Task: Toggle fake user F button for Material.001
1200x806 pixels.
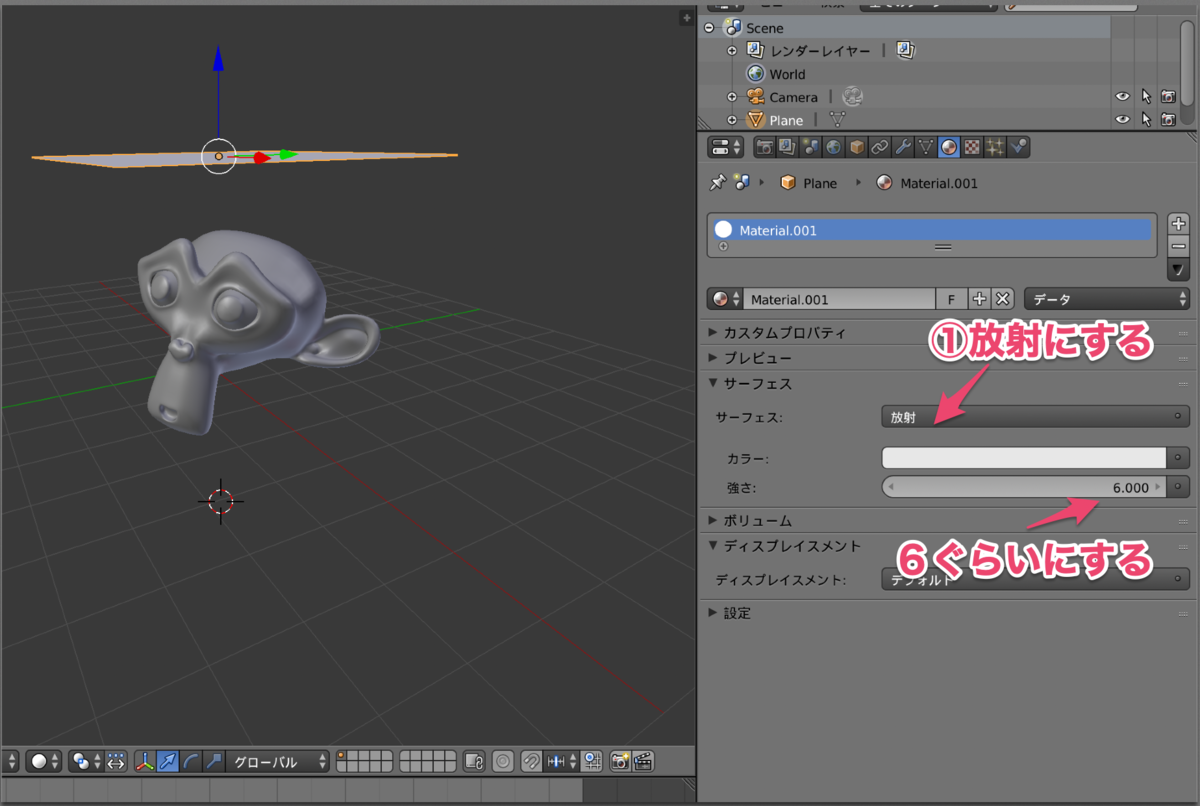Action: pyautogui.click(x=951, y=299)
